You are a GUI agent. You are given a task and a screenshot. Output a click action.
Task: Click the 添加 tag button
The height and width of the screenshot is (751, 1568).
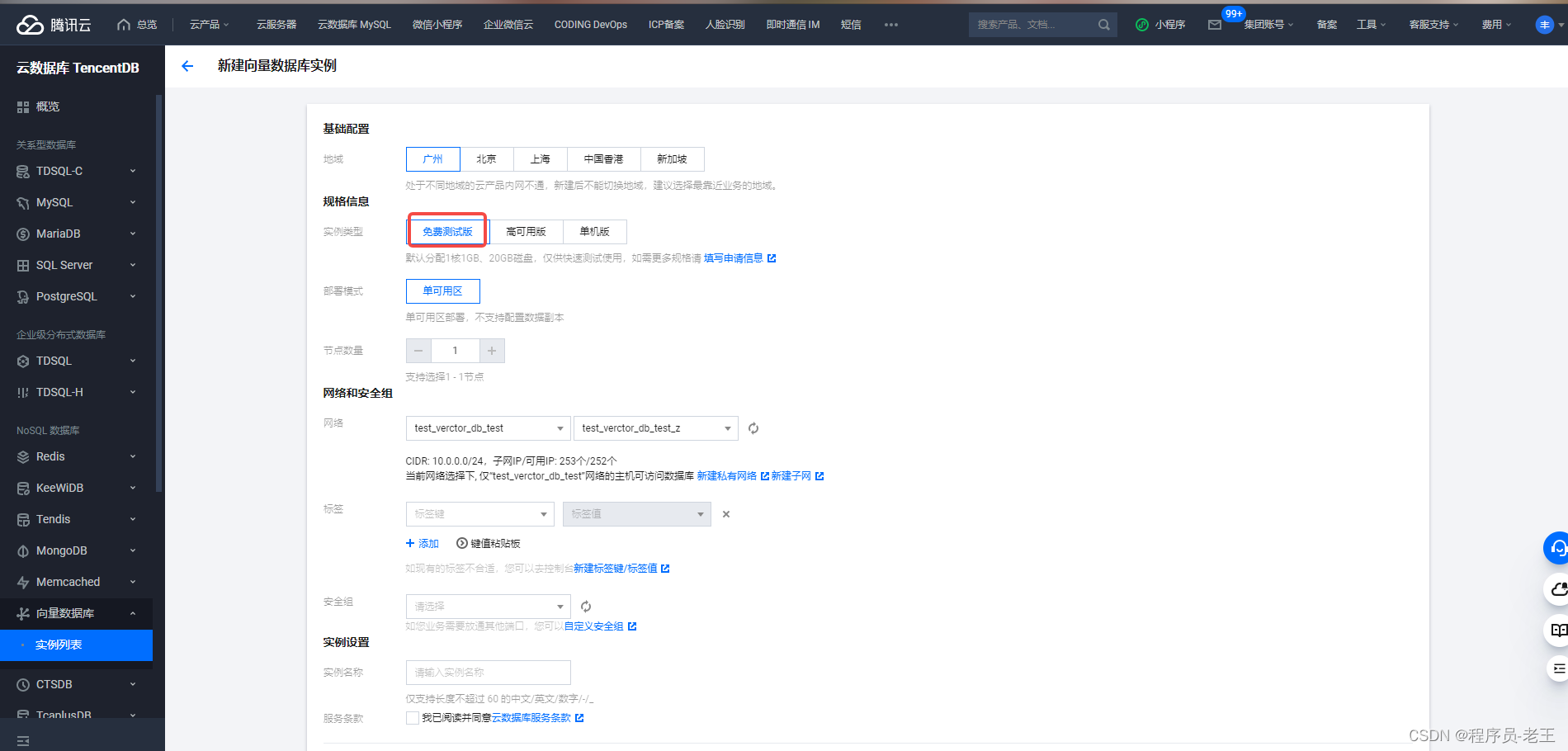[423, 543]
